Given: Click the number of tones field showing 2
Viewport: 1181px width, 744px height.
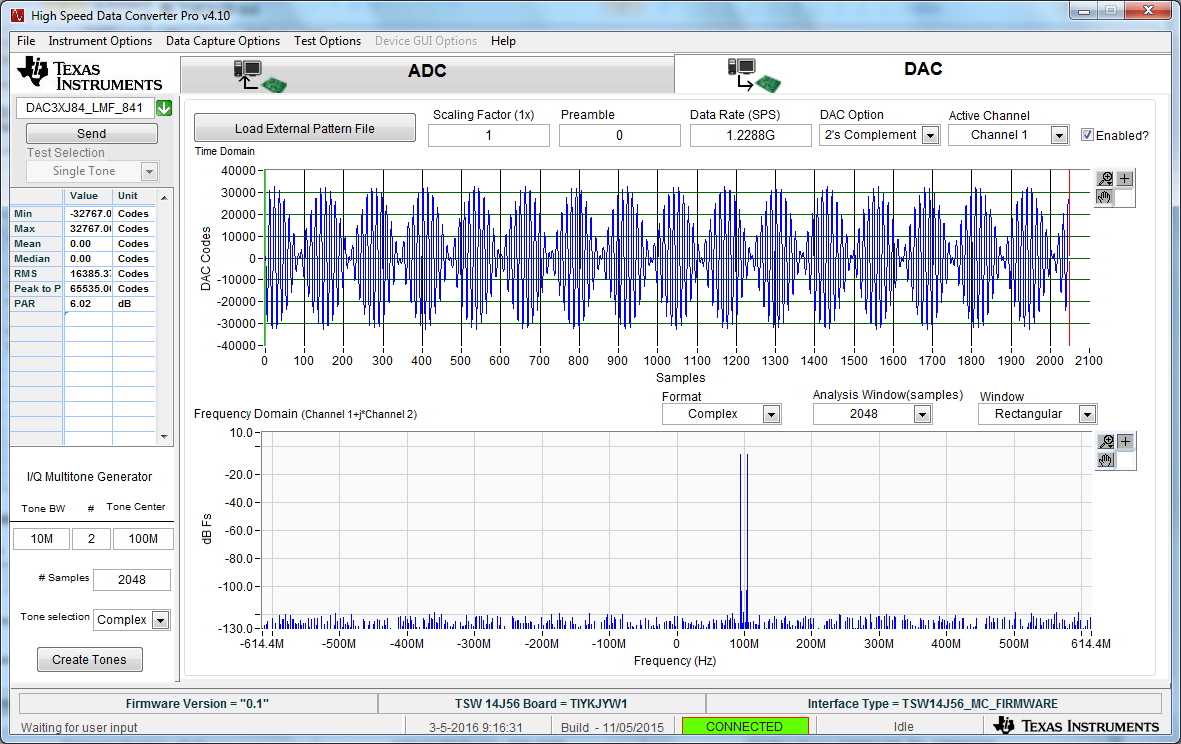Looking at the screenshot, I should tap(91, 539).
